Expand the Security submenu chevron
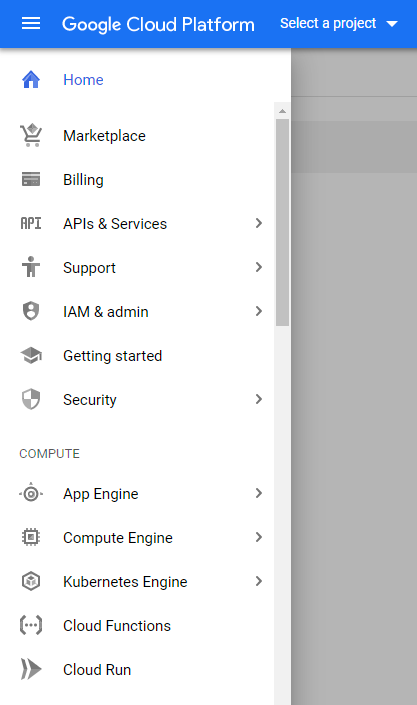Viewport: 417px width, 705px height. tap(259, 399)
